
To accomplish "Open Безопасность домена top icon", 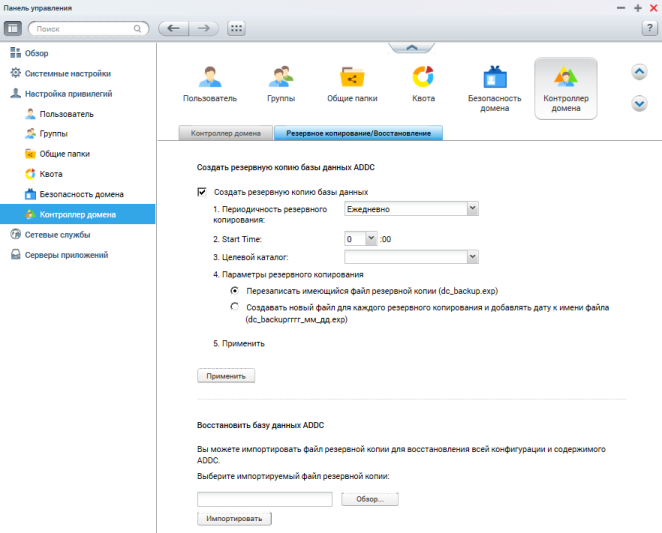I will (x=494, y=89).
